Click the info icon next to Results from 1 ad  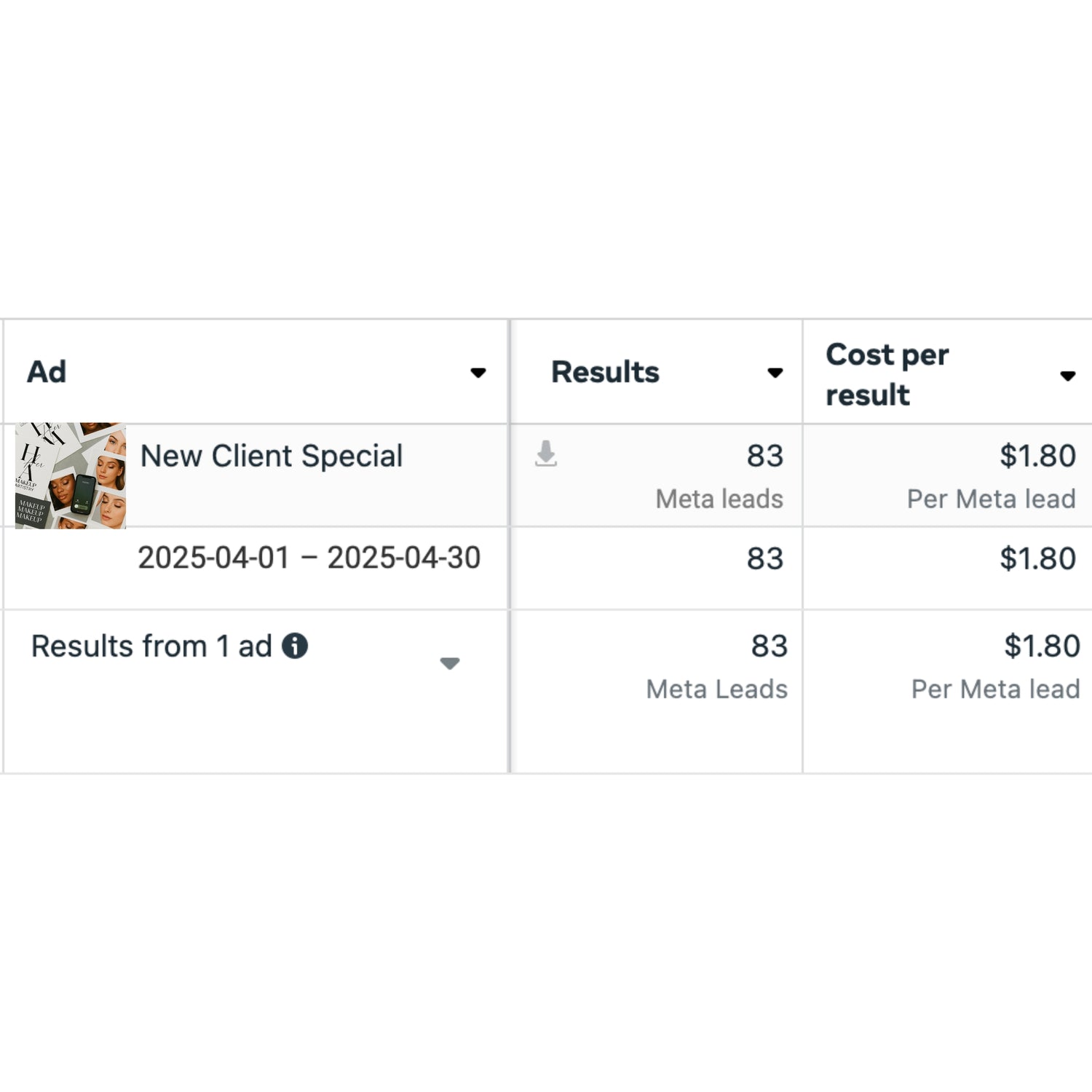pos(295,646)
